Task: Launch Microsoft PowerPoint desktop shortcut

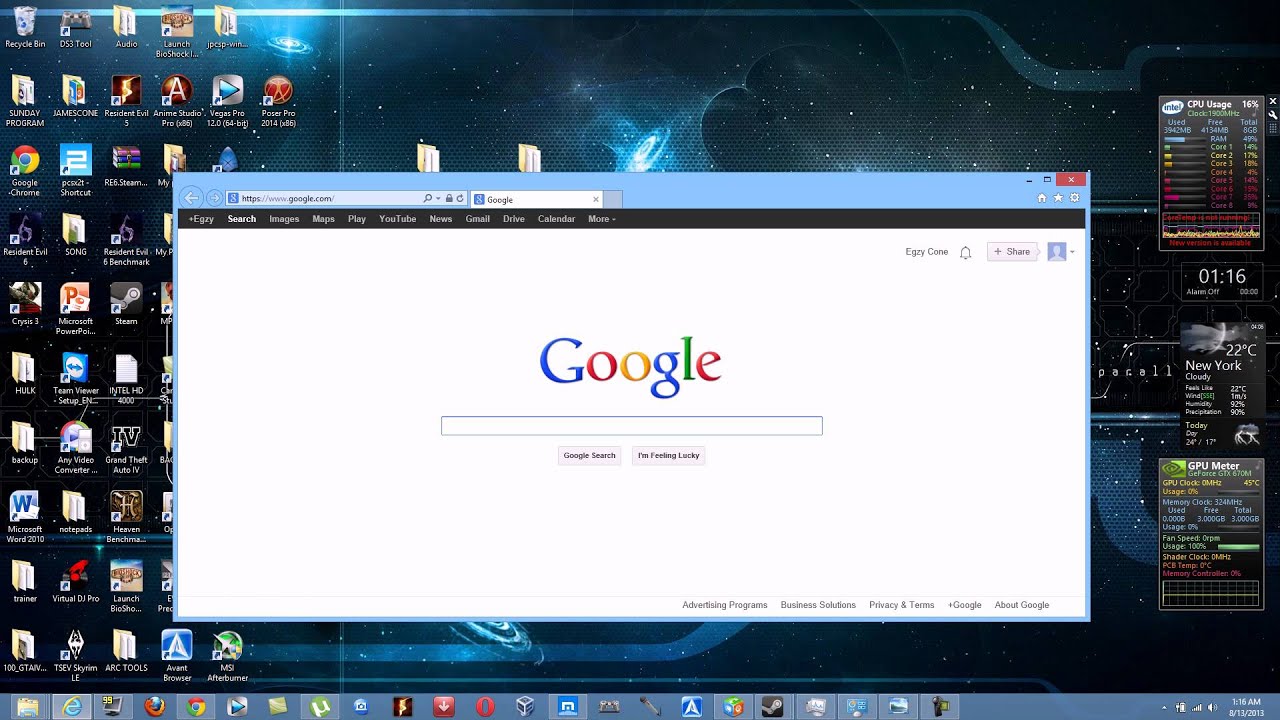Action: 76,309
